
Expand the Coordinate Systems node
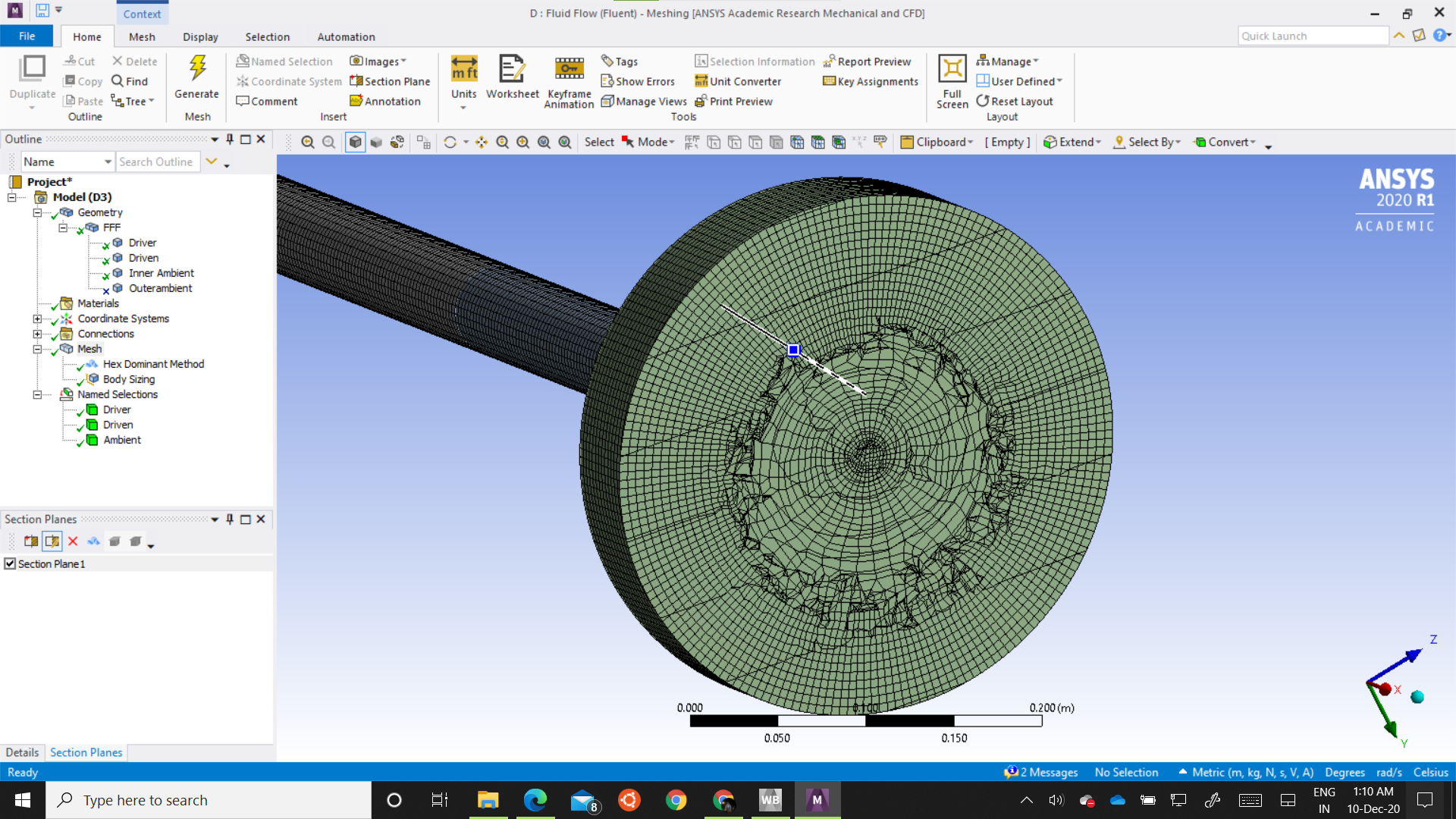pyautogui.click(x=37, y=318)
